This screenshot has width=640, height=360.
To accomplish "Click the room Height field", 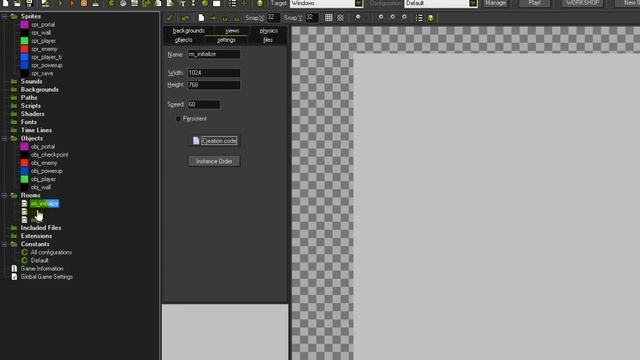I will 213,85.
